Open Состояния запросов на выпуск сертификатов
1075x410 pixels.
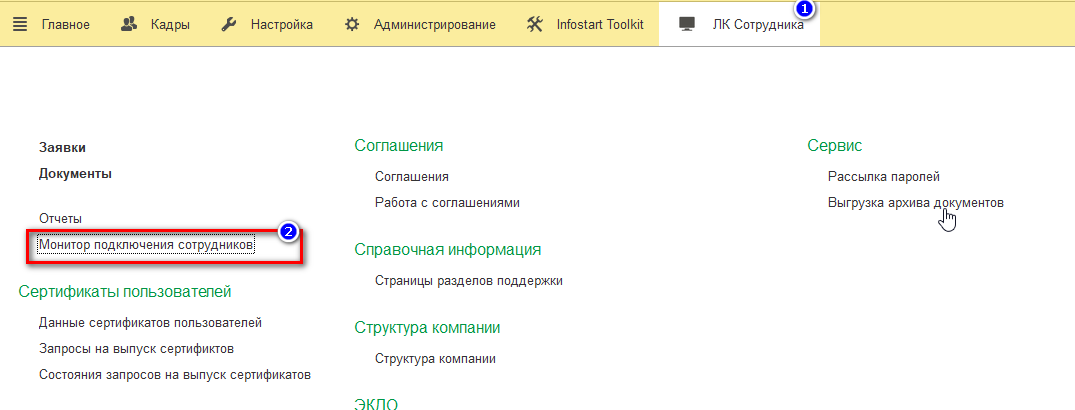click(175, 374)
